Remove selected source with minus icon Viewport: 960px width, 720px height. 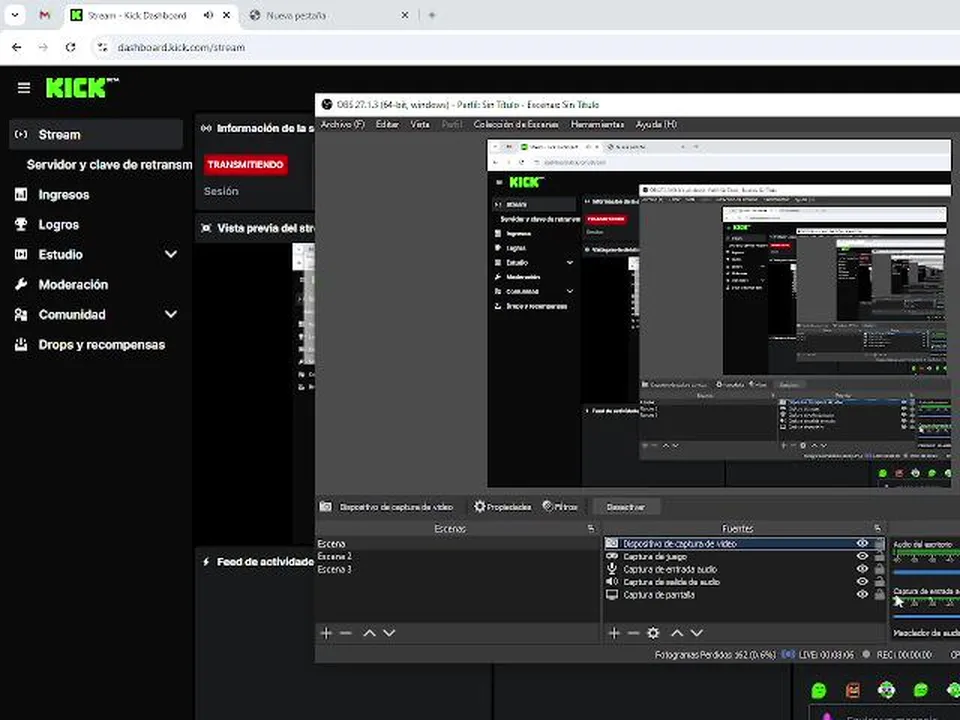click(634, 633)
